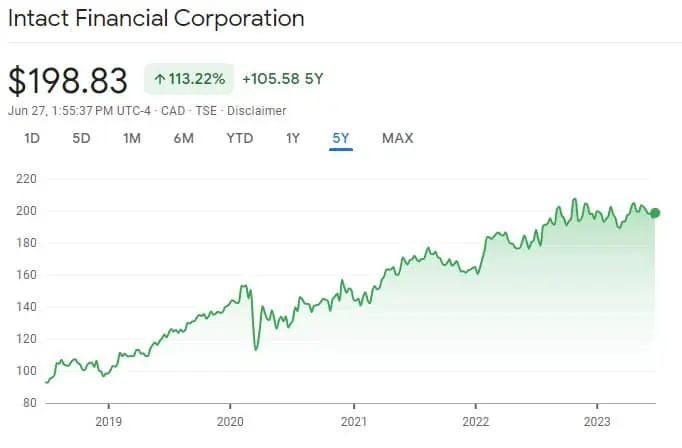
Task: Select the 5D time range tab
Action: point(81,138)
